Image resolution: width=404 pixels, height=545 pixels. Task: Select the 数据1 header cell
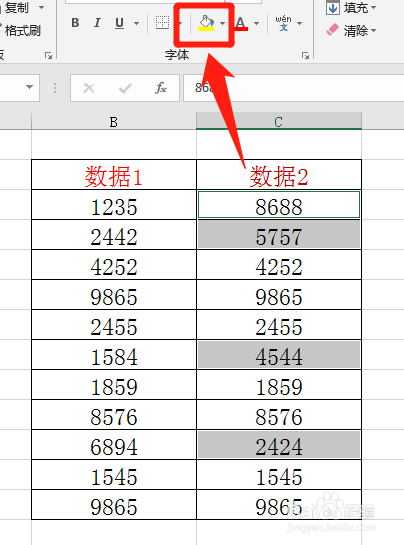114,175
